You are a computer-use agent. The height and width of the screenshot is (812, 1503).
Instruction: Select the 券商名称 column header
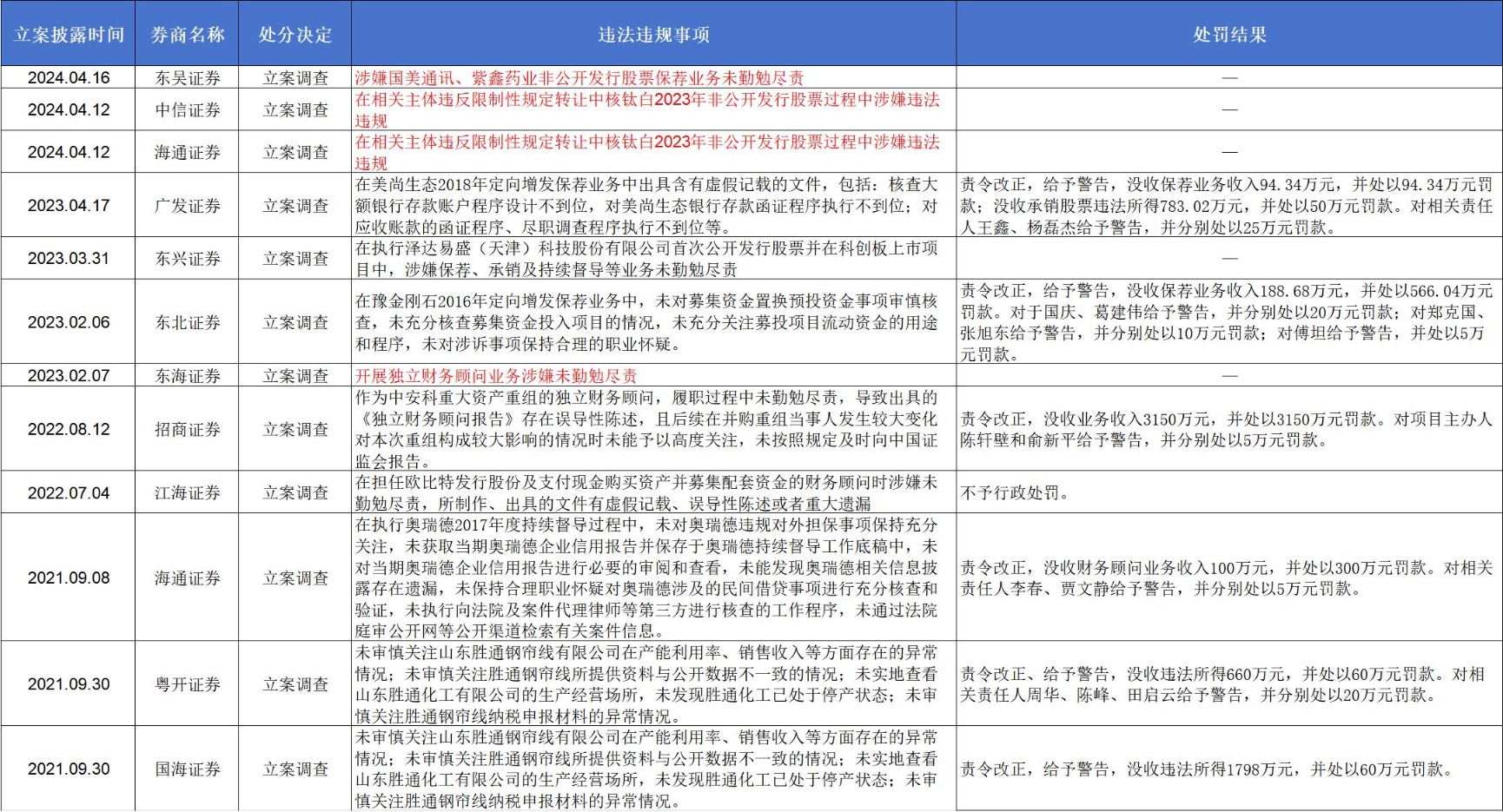[187, 34]
